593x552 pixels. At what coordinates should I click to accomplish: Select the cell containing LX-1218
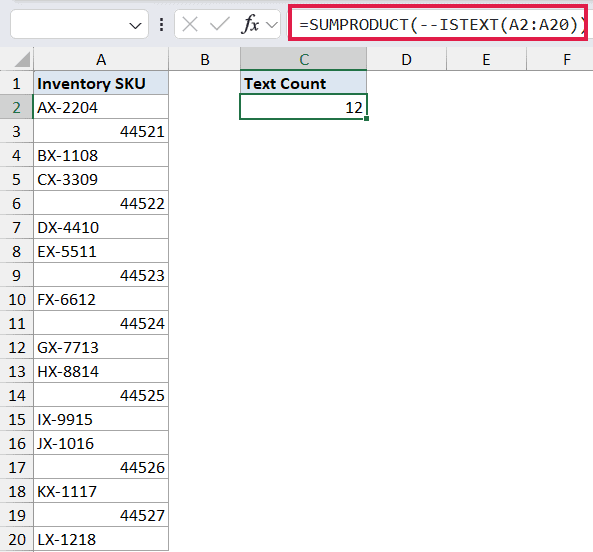click(x=101, y=540)
